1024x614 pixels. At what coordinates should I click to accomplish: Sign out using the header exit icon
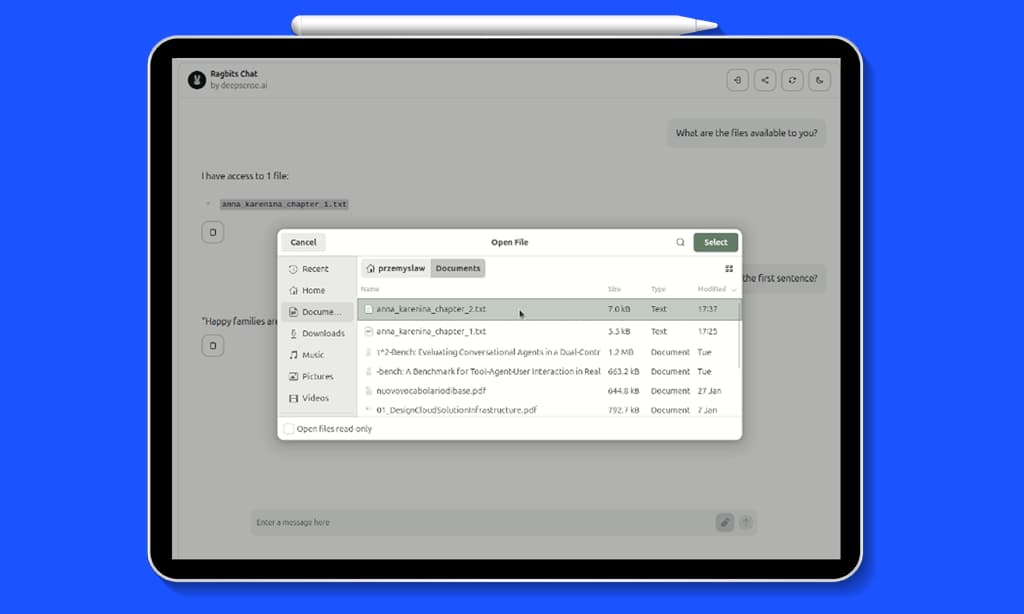click(x=737, y=80)
